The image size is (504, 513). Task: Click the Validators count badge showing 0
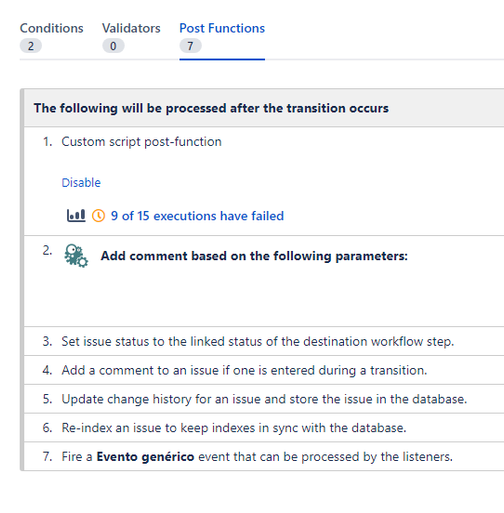click(x=113, y=46)
